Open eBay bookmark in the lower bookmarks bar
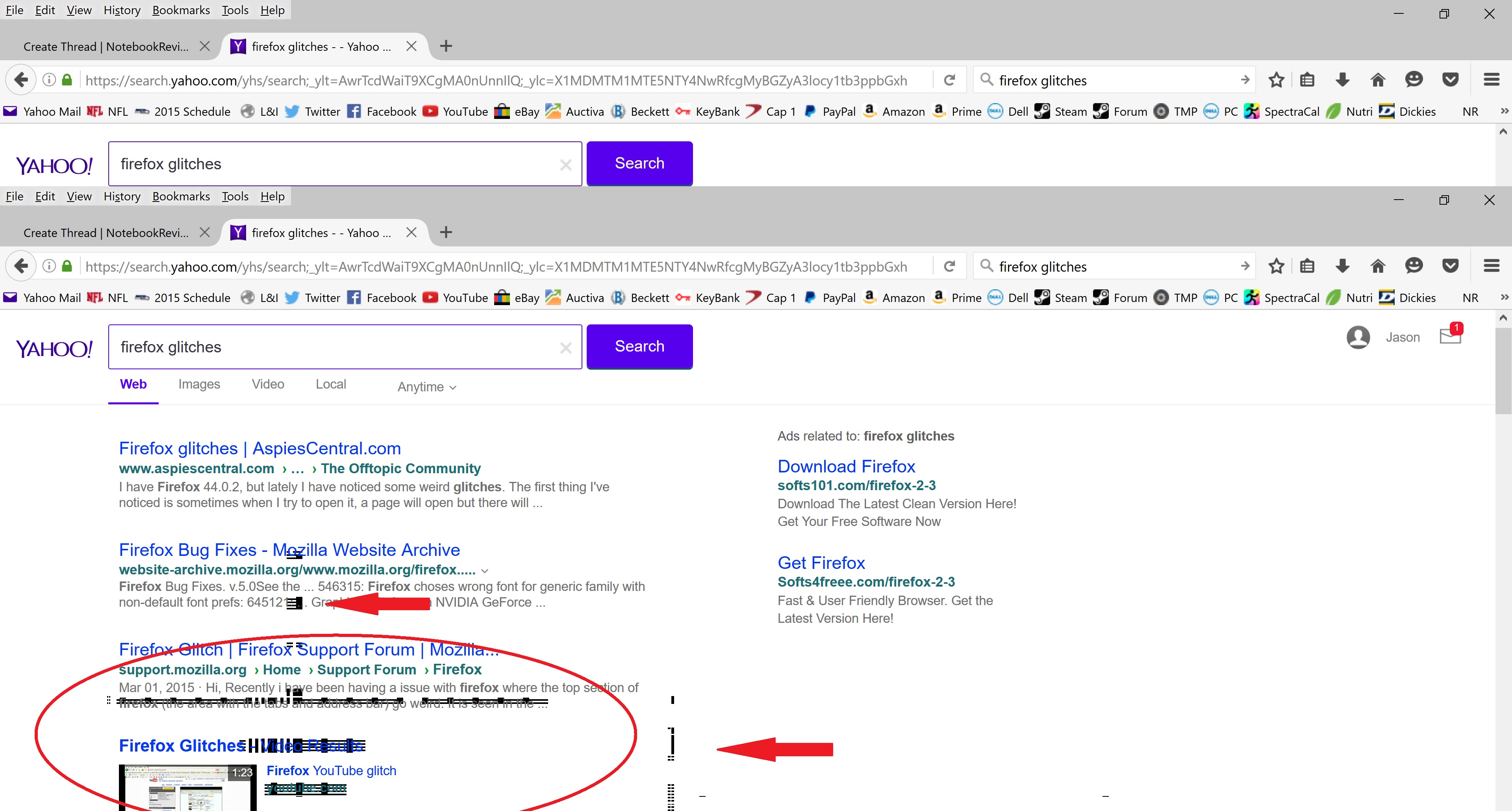 [x=517, y=298]
